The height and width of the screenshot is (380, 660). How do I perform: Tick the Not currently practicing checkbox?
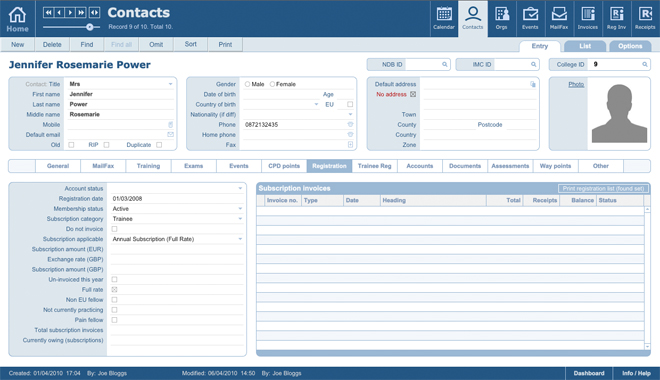[x=114, y=310]
